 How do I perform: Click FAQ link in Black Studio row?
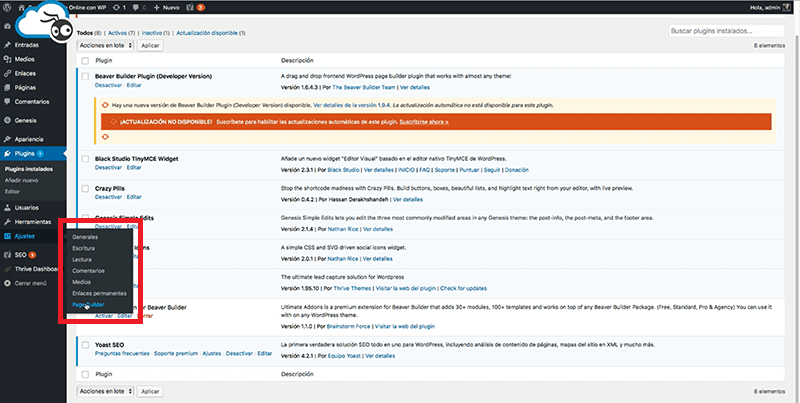coord(424,170)
